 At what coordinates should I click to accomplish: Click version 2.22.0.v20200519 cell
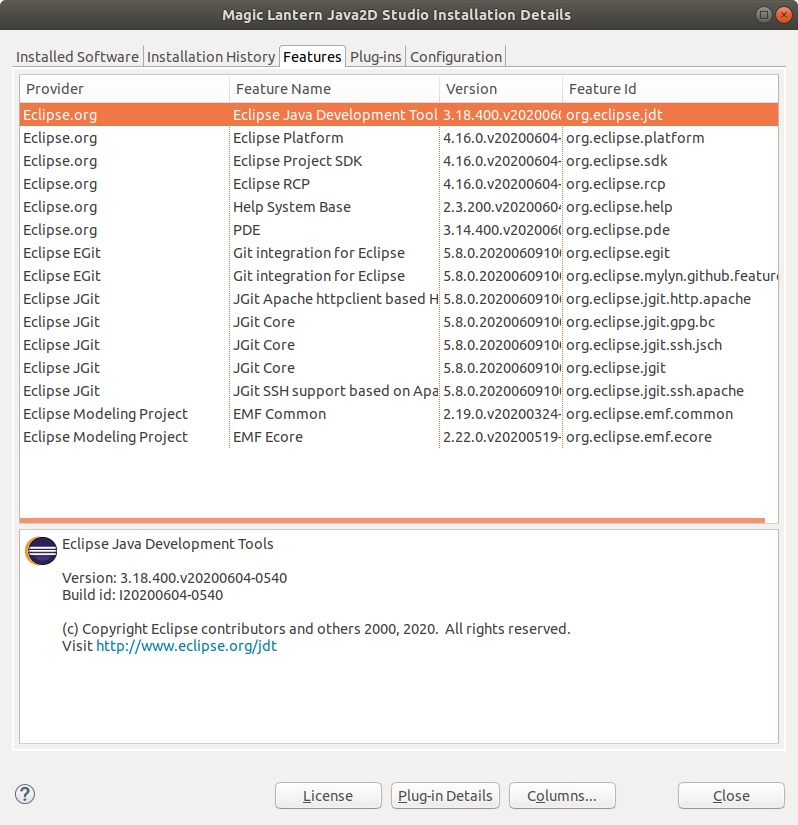(502, 437)
